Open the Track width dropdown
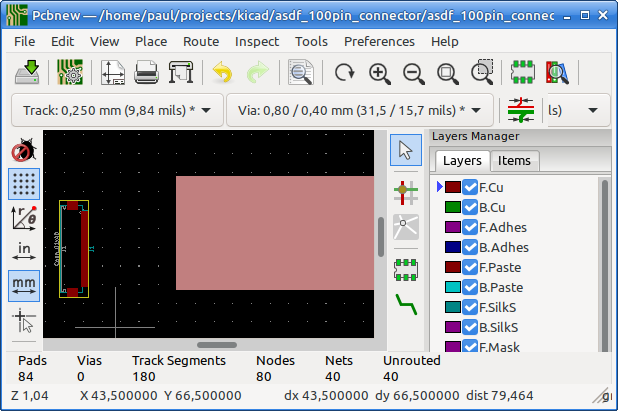Screen dimensions: 618x411 [117, 110]
